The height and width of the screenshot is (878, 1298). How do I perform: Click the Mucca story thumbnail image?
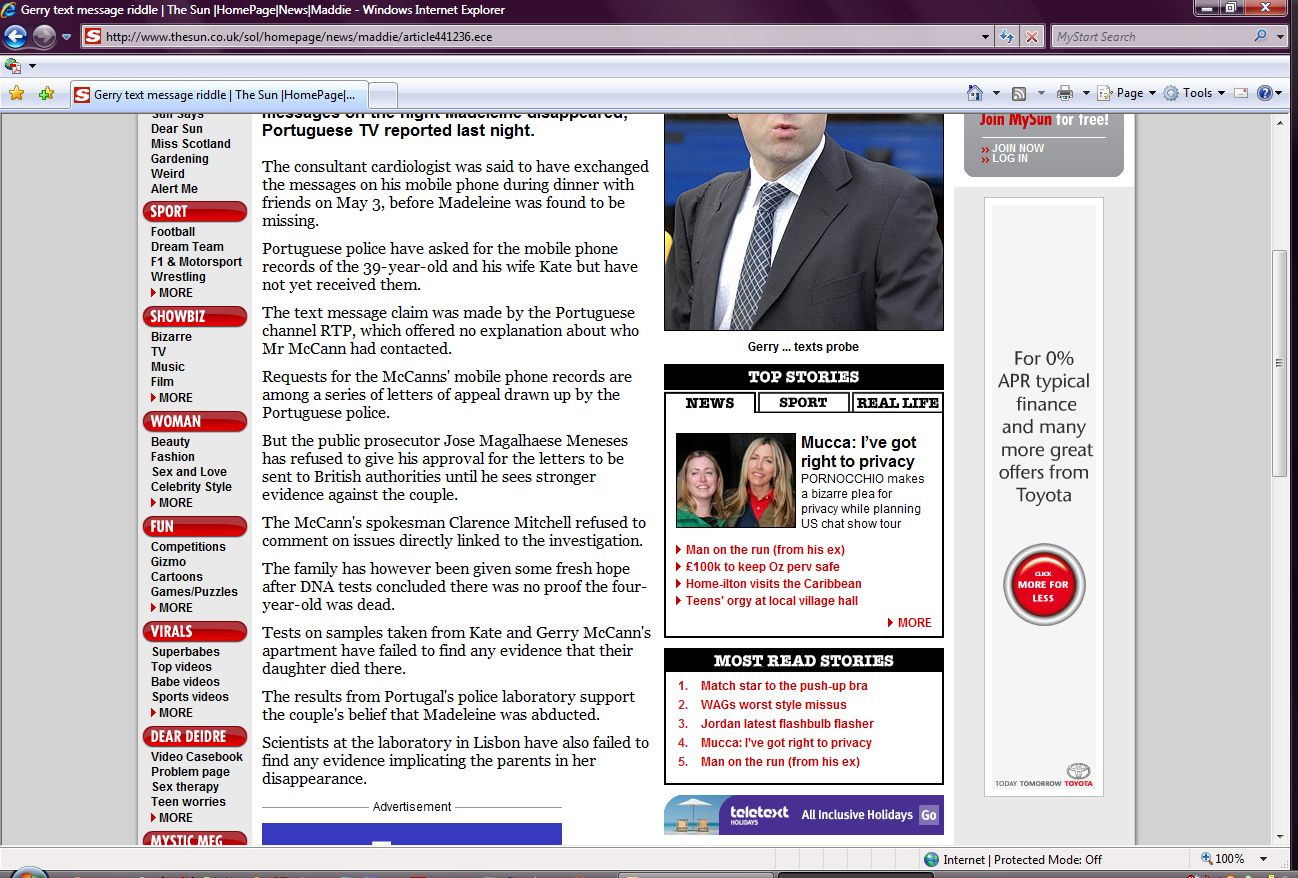click(x=735, y=480)
